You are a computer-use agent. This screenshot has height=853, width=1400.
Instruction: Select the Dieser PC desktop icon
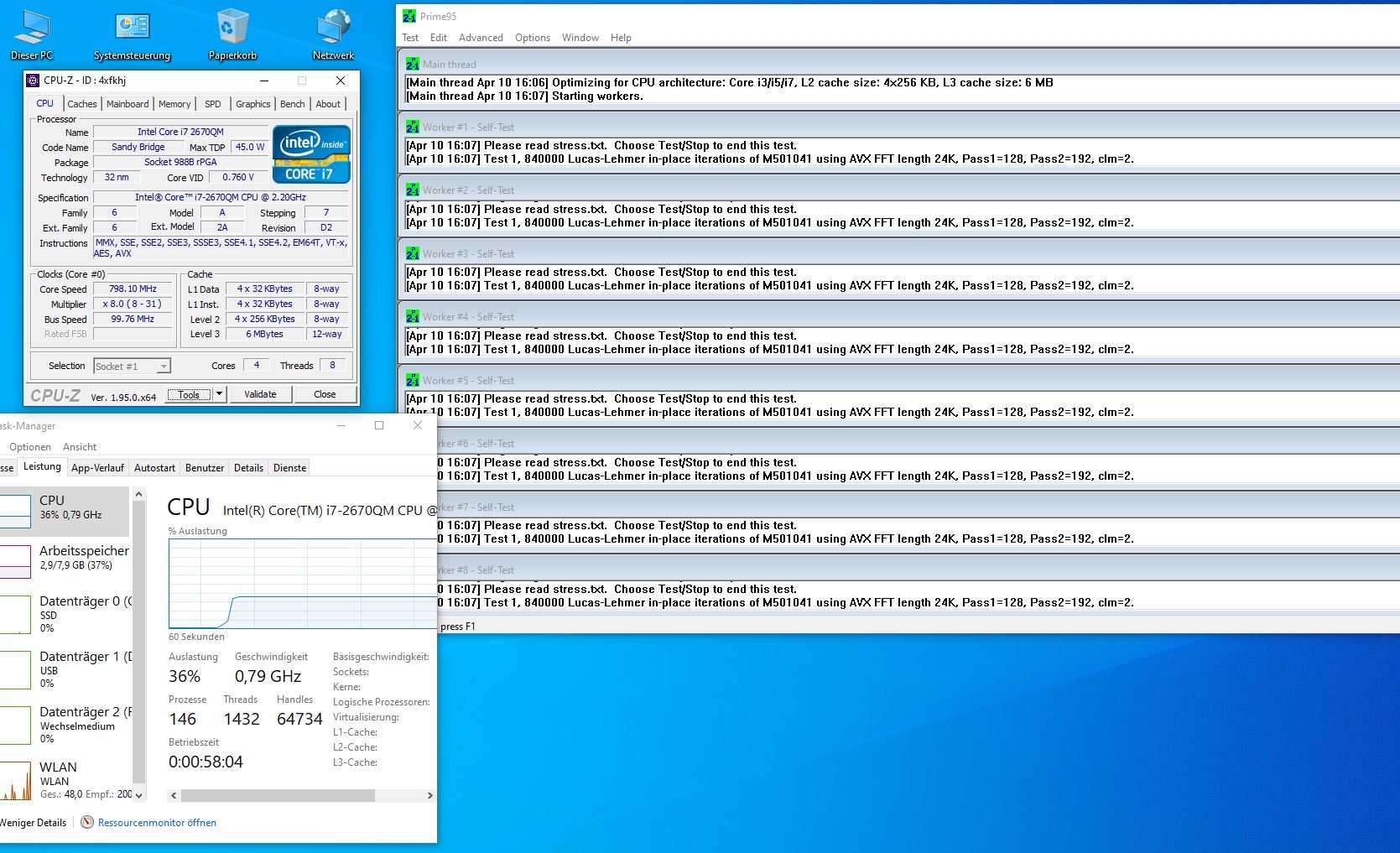tap(31, 34)
